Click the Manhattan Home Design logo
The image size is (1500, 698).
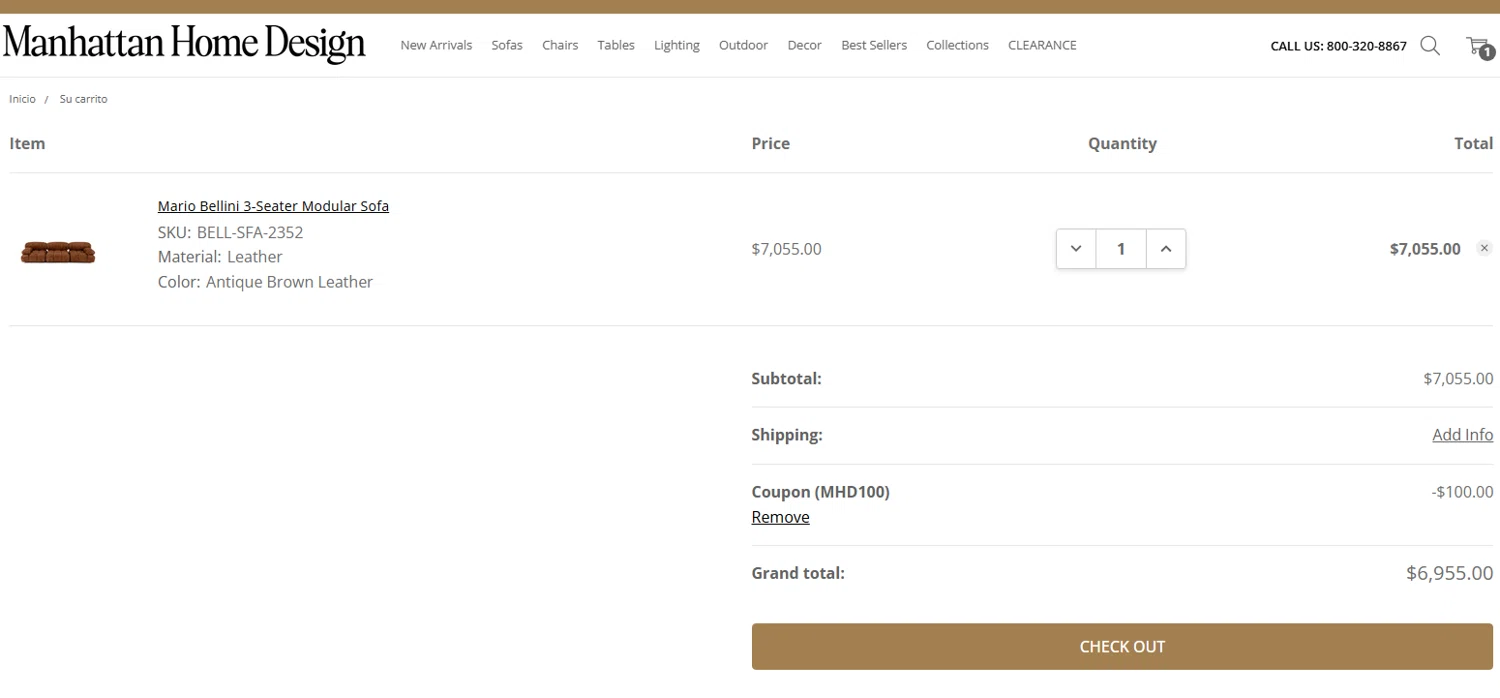click(x=184, y=44)
